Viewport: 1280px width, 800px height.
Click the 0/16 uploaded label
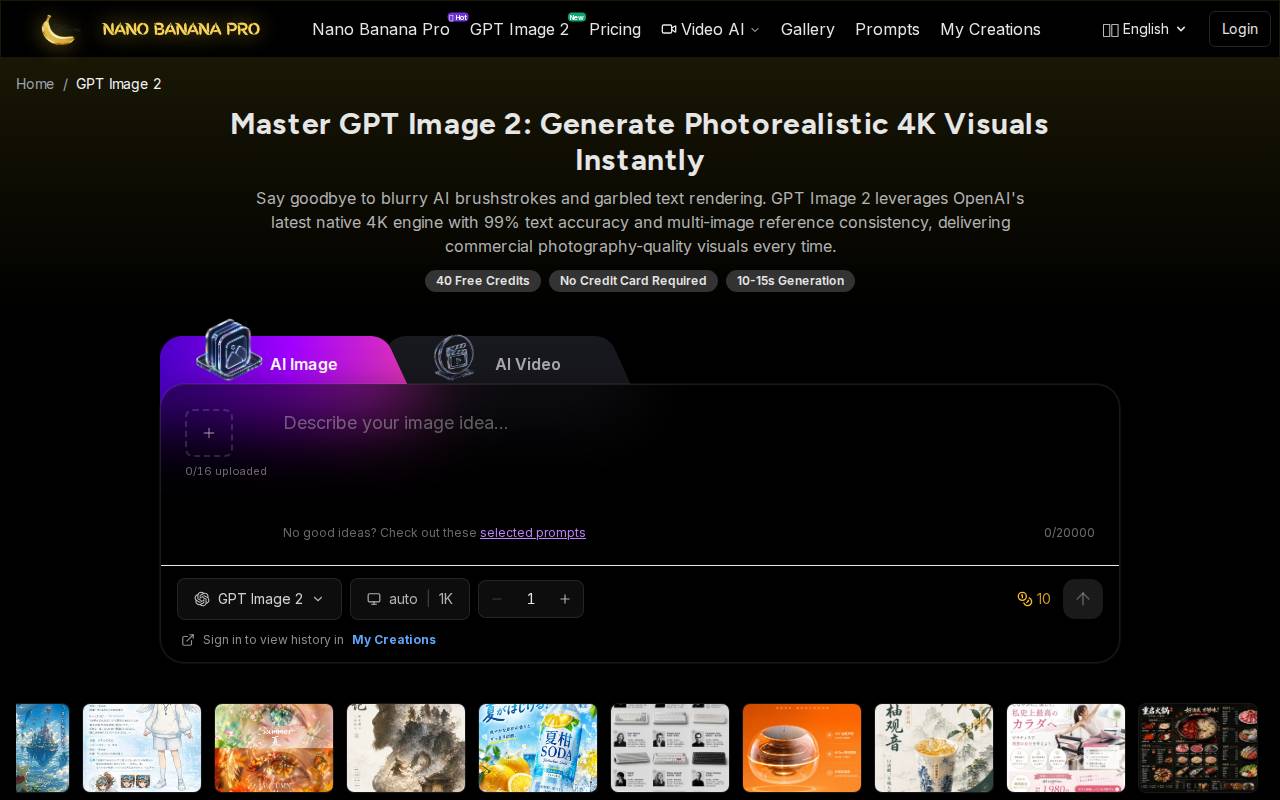pos(226,471)
